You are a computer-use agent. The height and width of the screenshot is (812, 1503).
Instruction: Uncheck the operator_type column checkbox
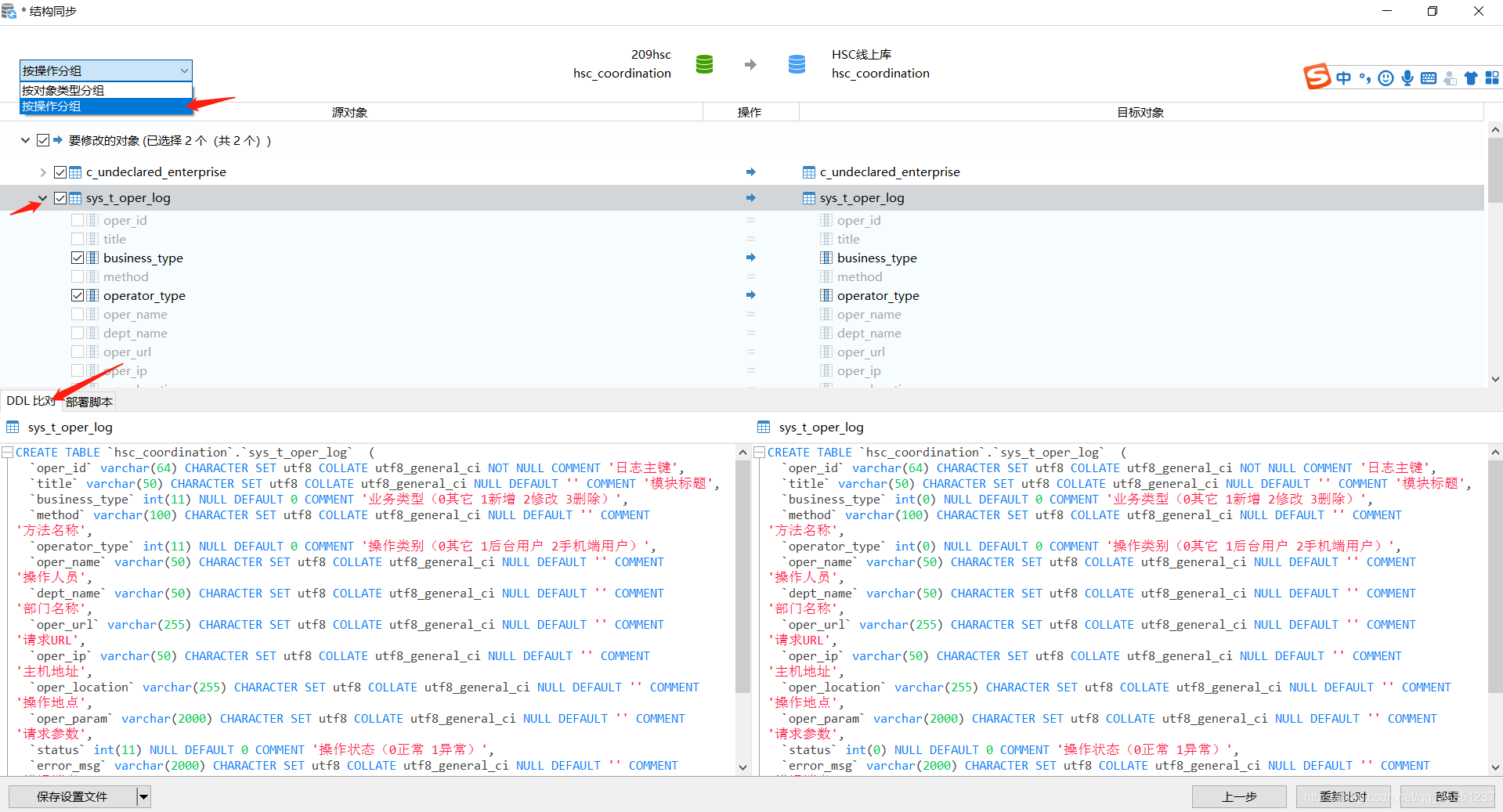(x=78, y=295)
